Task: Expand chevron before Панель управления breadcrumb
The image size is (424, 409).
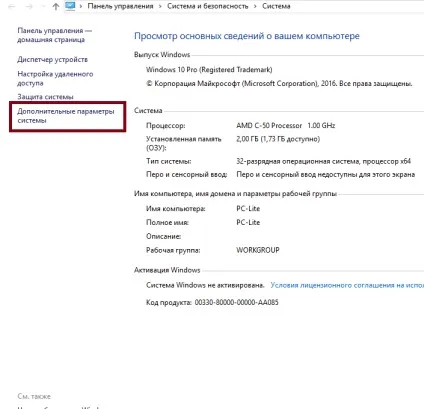Action: [x=81, y=6]
